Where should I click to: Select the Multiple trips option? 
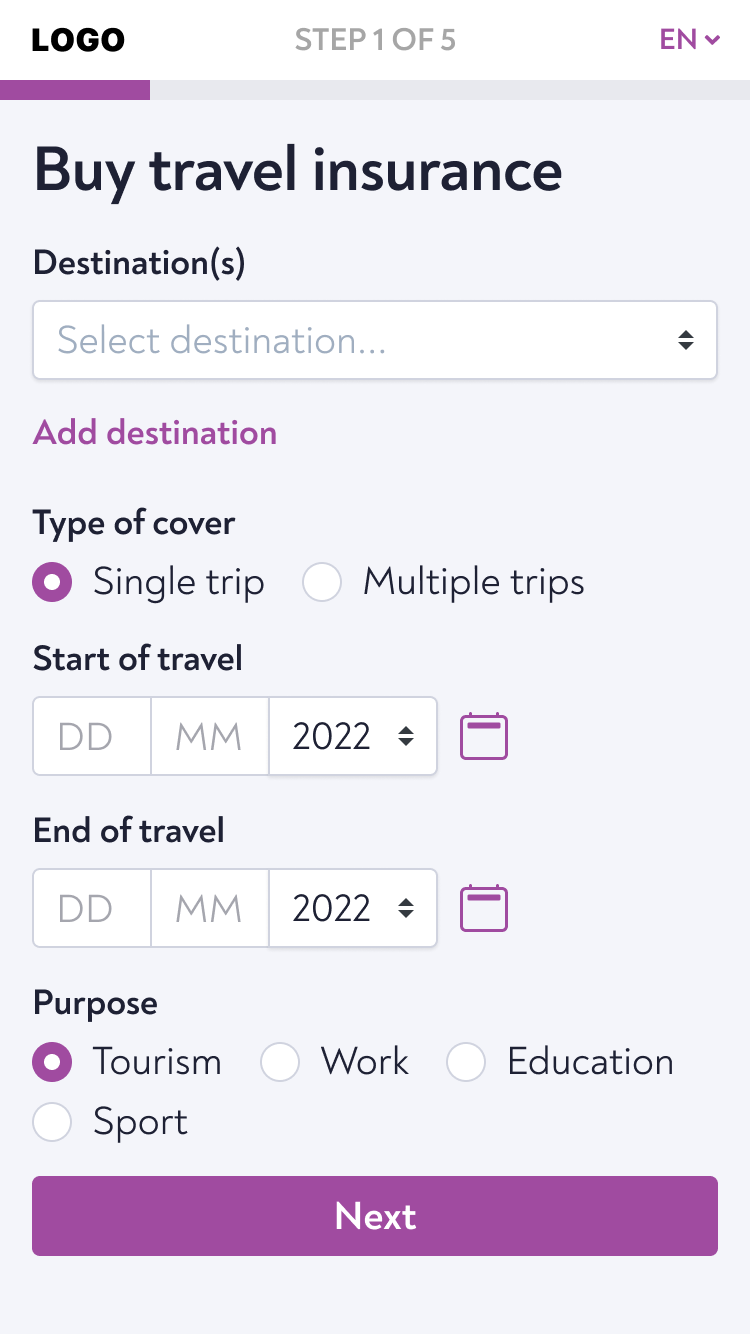pyautogui.click(x=322, y=582)
